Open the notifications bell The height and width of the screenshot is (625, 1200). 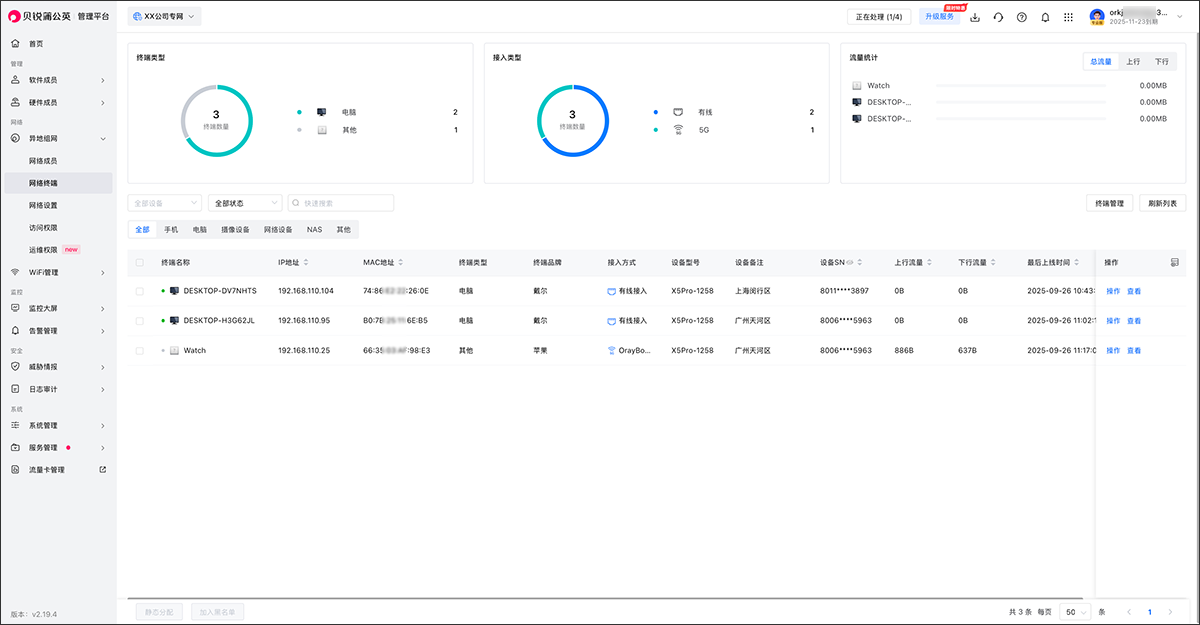[1045, 17]
